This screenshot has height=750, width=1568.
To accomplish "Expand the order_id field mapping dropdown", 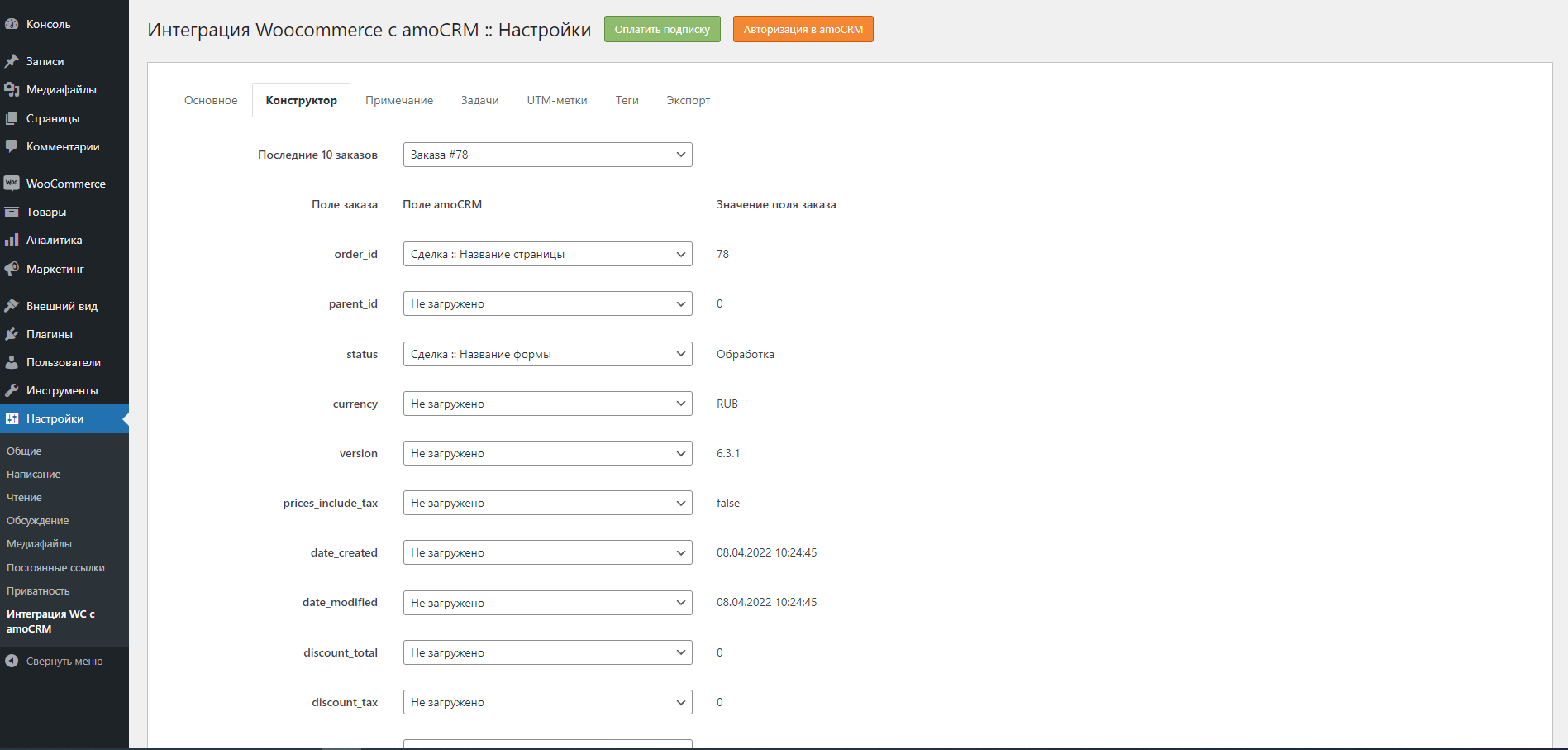I will [x=546, y=254].
